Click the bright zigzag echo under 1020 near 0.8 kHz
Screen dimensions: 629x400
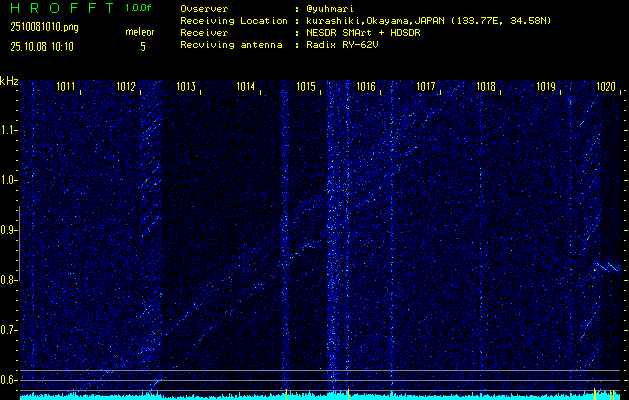point(607,267)
